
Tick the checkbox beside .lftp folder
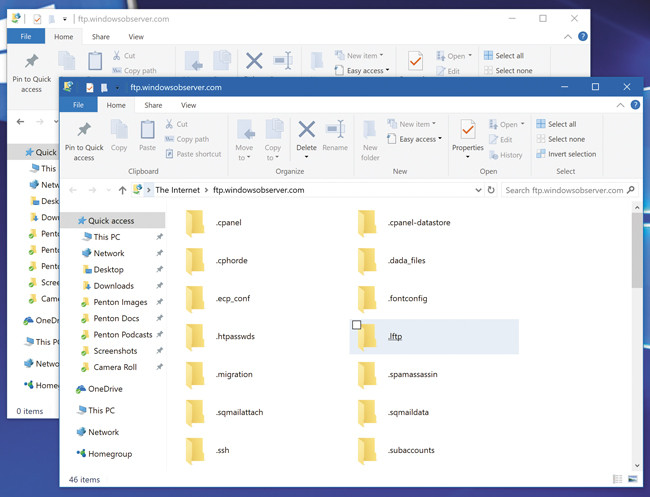(x=358, y=325)
